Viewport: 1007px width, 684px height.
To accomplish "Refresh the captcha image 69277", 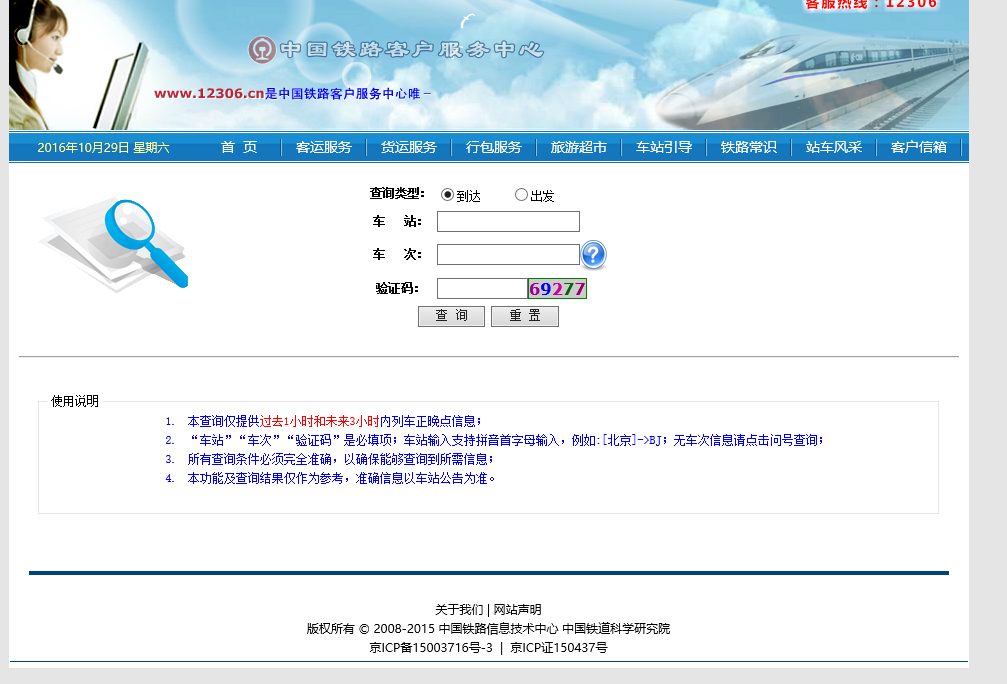I will pos(557,288).
